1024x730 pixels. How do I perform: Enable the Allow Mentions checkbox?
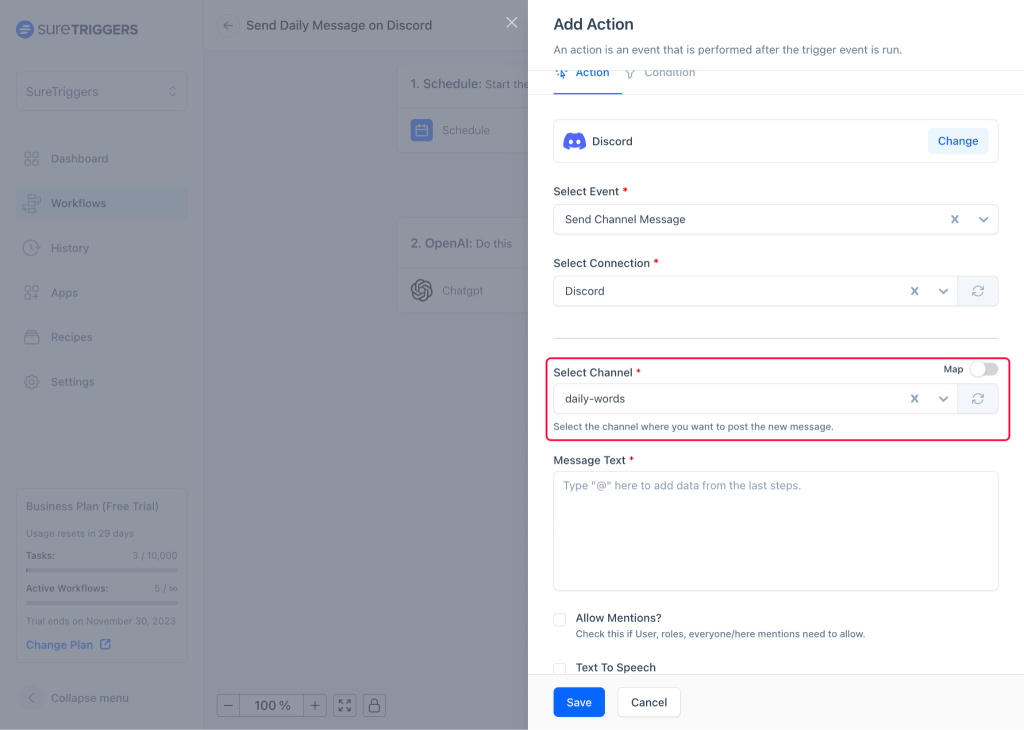(x=560, y=620)
